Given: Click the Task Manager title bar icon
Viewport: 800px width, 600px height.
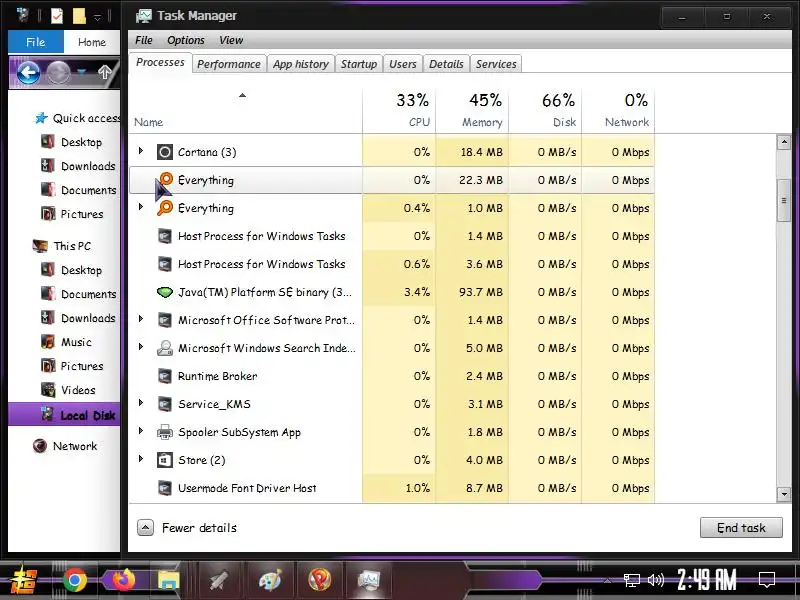Looking at the screenshot, I should [143, 16].
